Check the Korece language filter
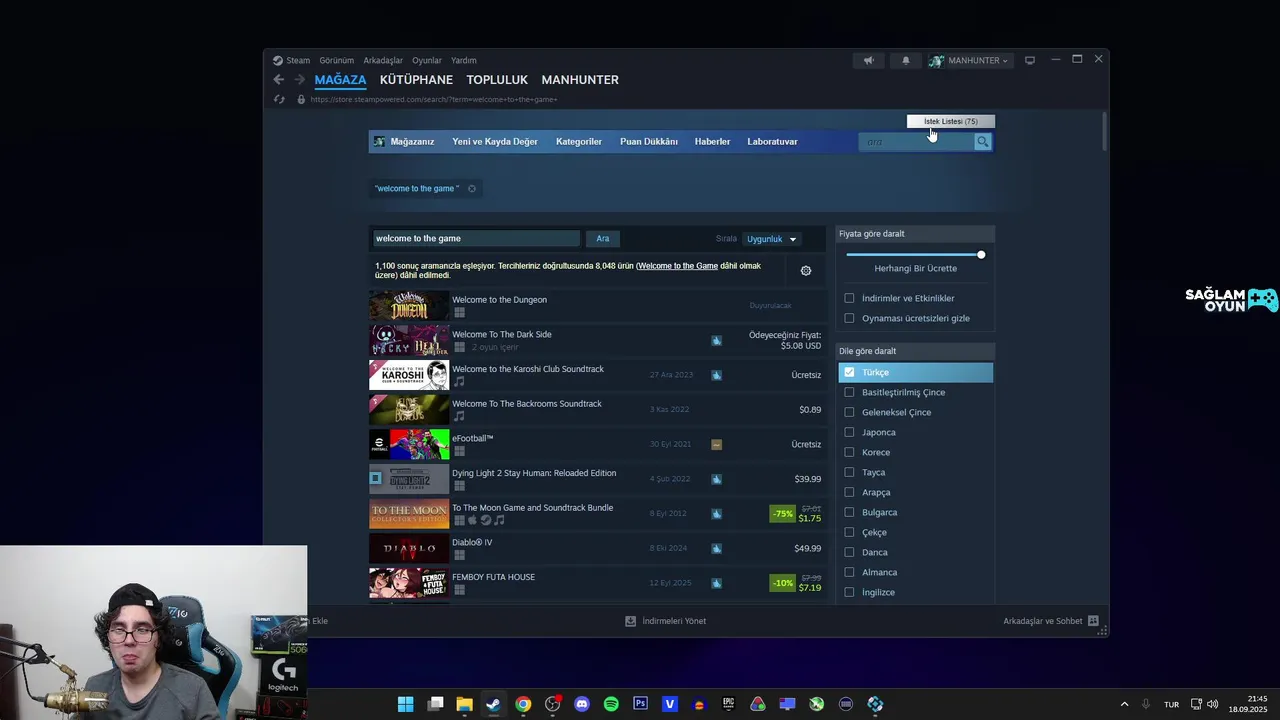Screen dimensions: 1280x720 click(849, 452)
